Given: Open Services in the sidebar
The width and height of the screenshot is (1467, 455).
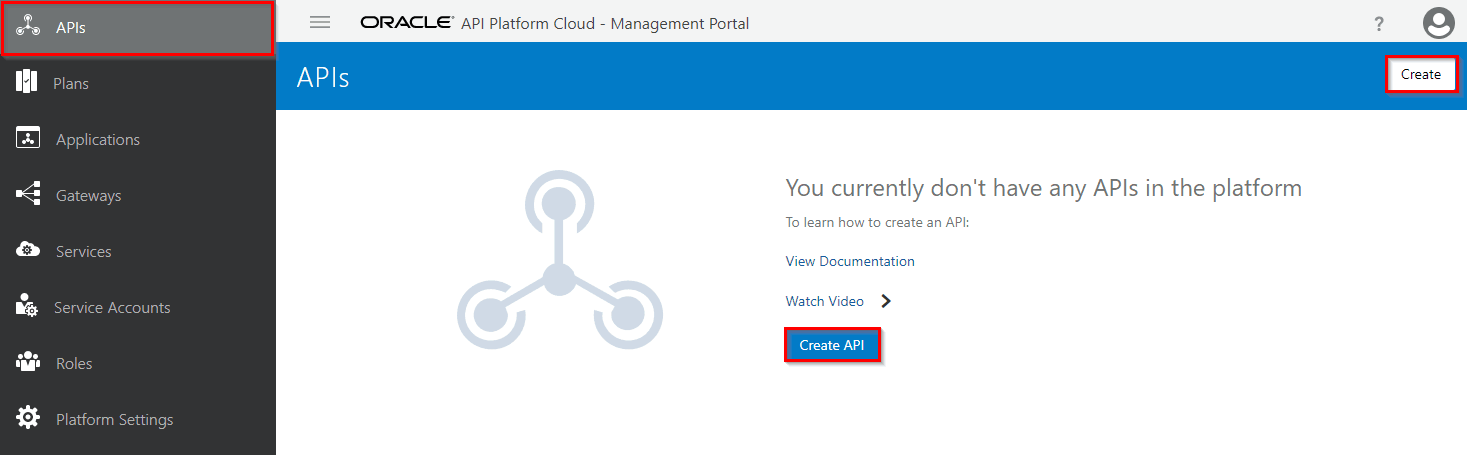Looking at the screenshot, I should pos(137,252).
